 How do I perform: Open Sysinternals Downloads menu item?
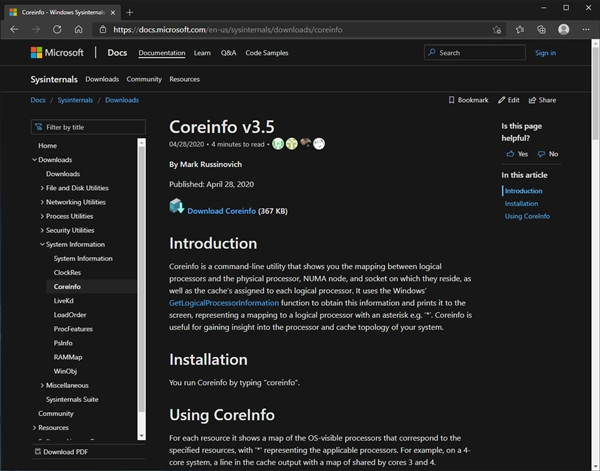coord(102,79)
